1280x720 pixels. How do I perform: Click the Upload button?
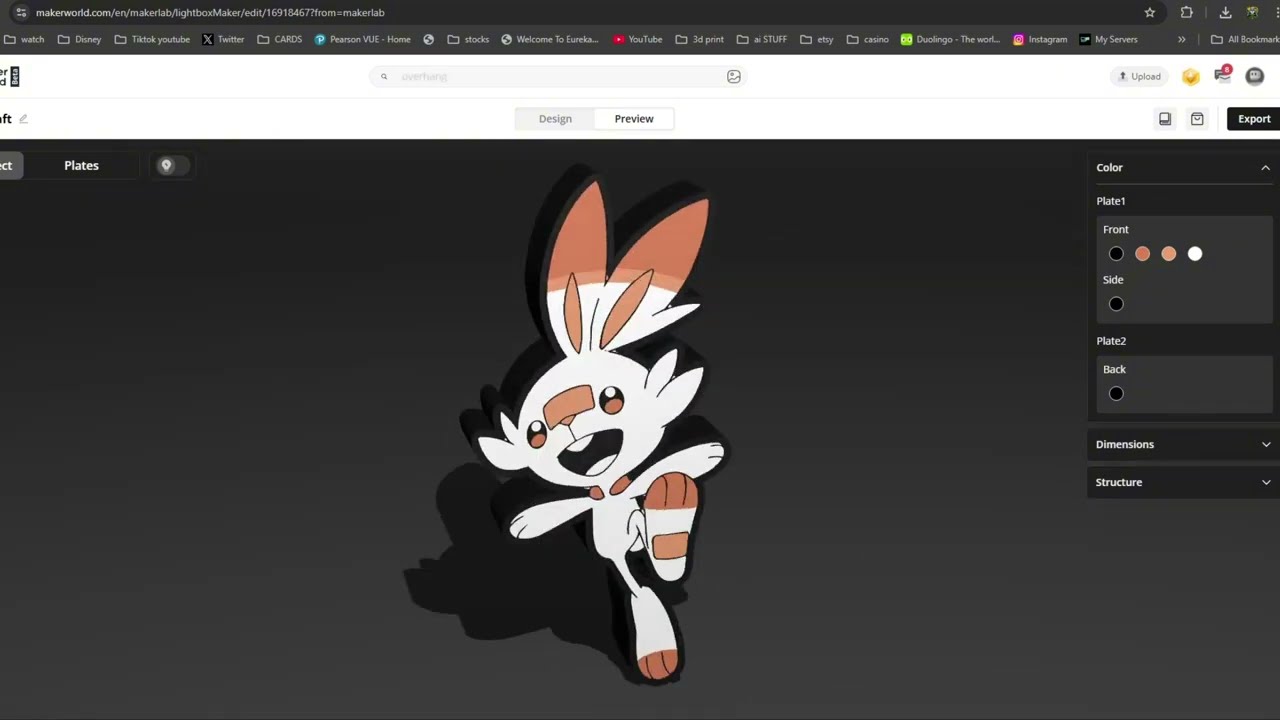[1139, 76]
